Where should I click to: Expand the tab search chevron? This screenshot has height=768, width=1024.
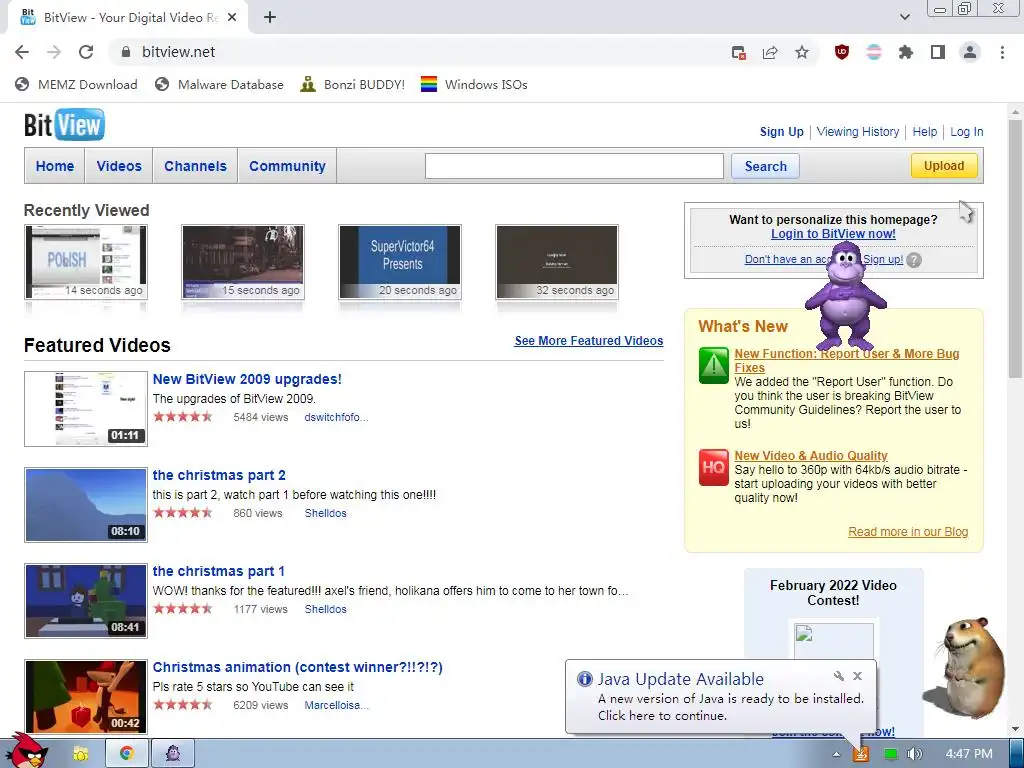coord(904,17)
